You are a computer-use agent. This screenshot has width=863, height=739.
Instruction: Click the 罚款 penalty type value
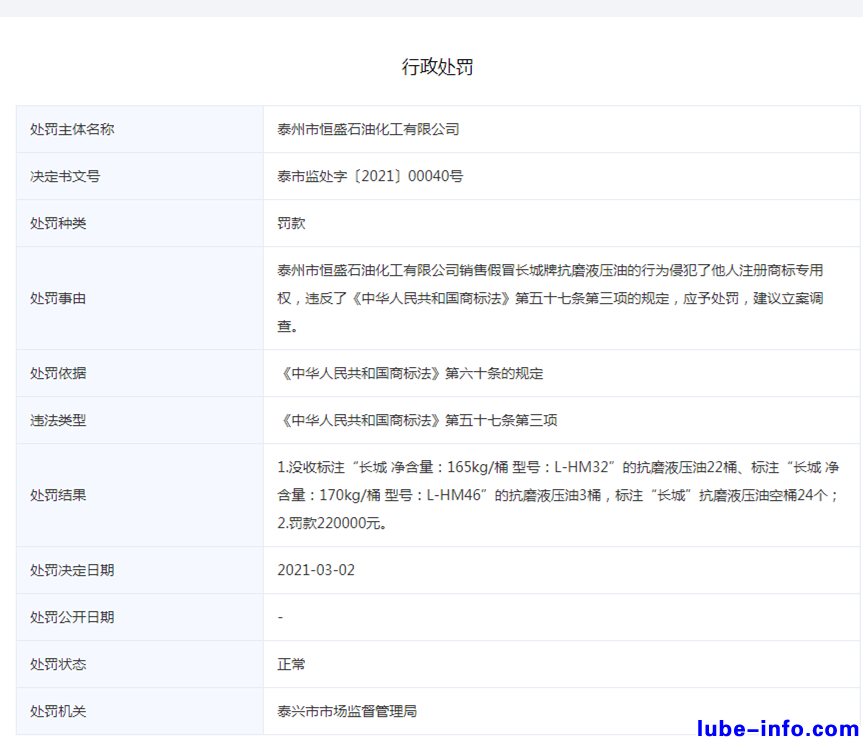291,223
